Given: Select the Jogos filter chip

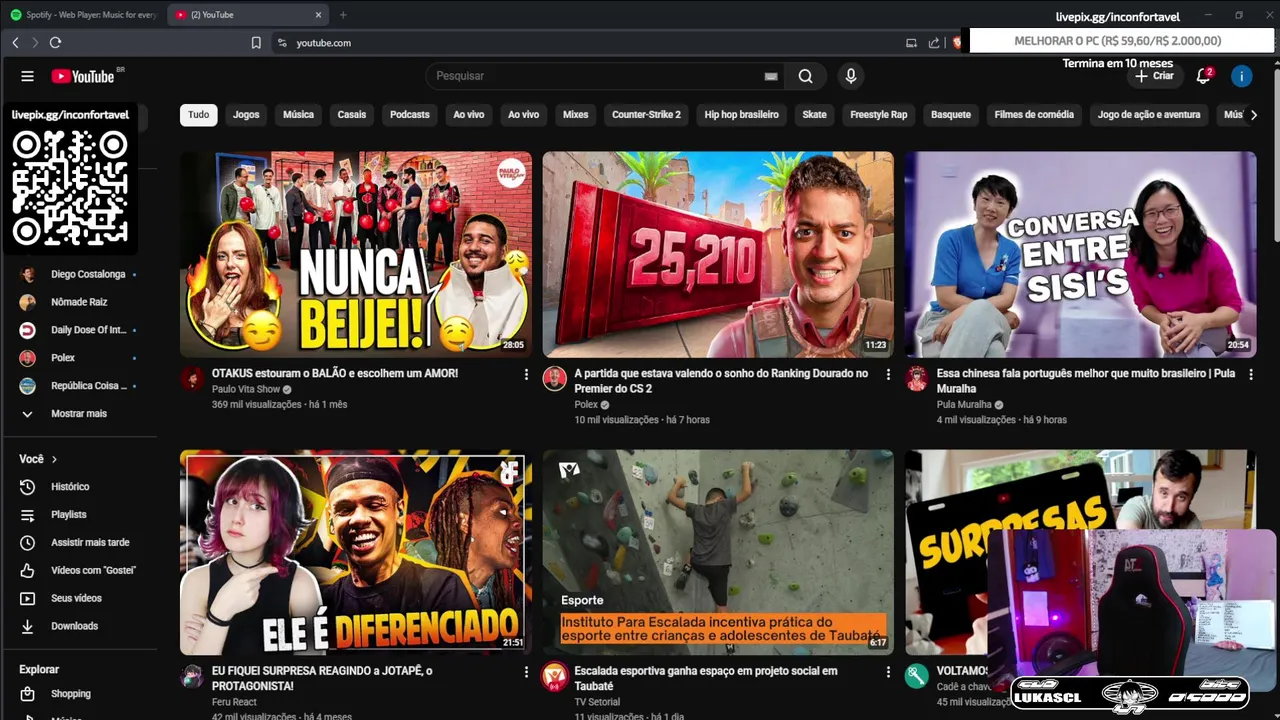Looking at the screenshot, I should 246,115.
